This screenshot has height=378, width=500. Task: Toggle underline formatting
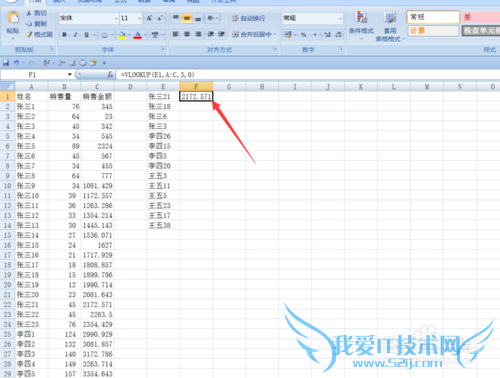click(86, 34)
